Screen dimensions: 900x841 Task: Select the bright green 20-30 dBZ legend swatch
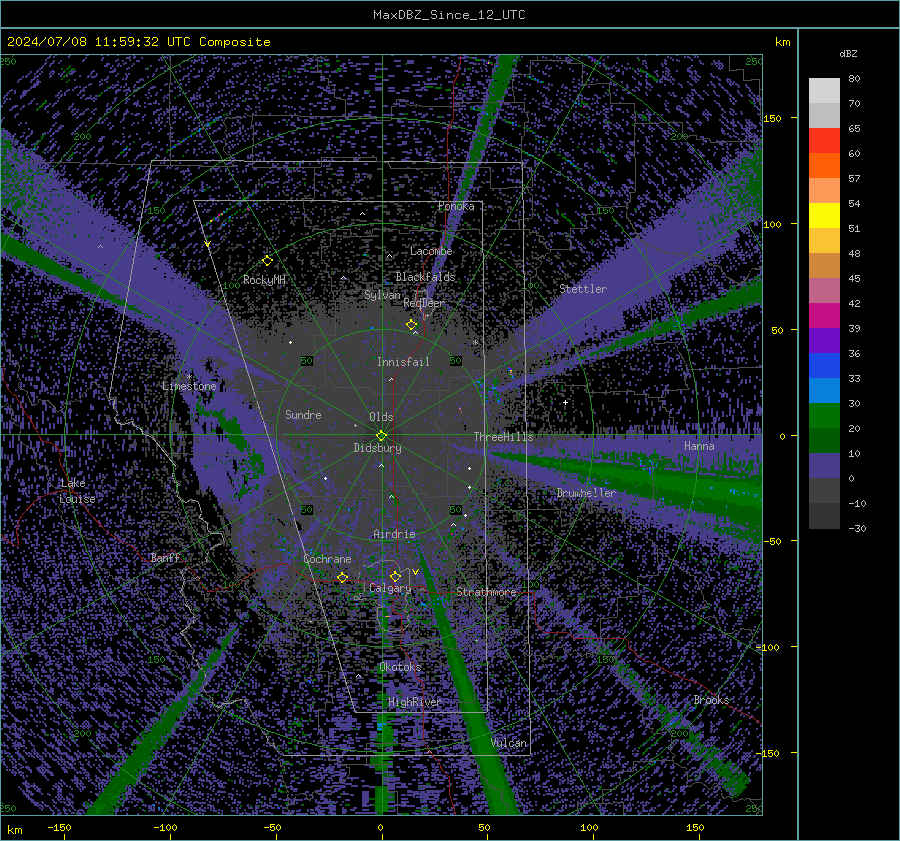pos(824,416)
